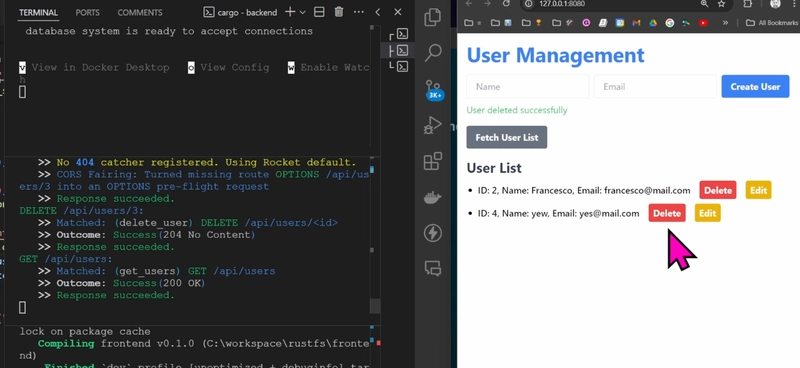Click the Name input field
This screenshot has width=800, height=368.
point(528,86)
